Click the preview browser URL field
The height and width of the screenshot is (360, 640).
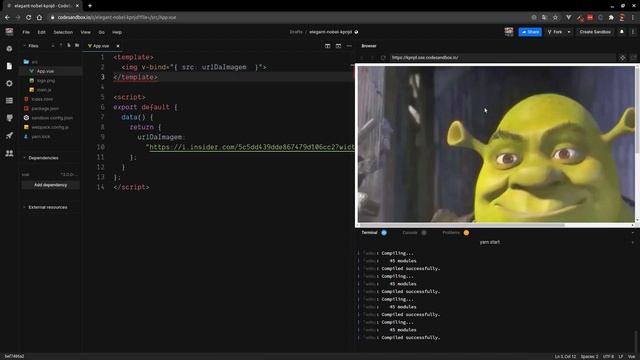(x=502, y=58)
